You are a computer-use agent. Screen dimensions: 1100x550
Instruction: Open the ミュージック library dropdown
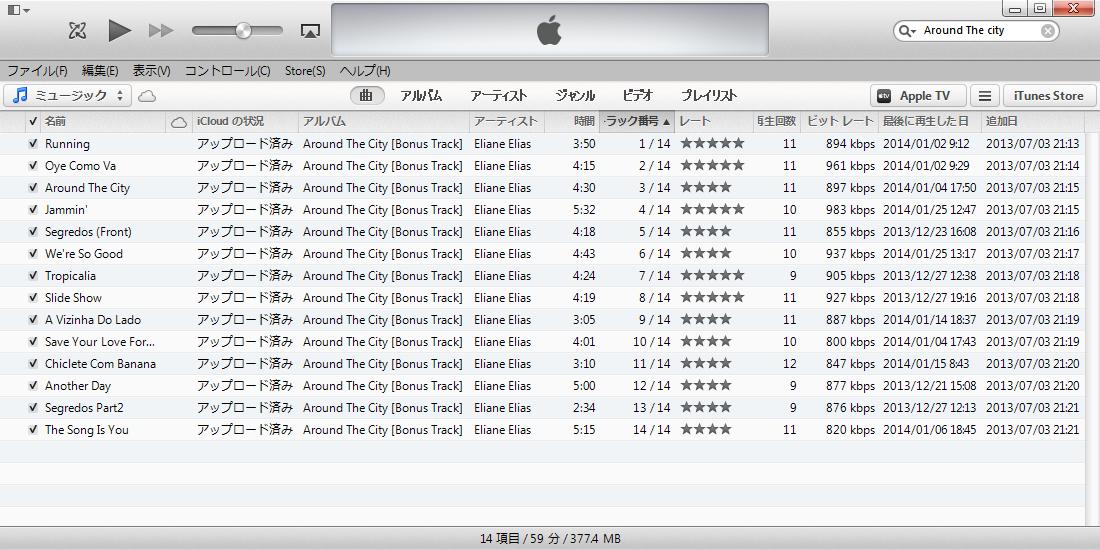[x=67, y=96]
